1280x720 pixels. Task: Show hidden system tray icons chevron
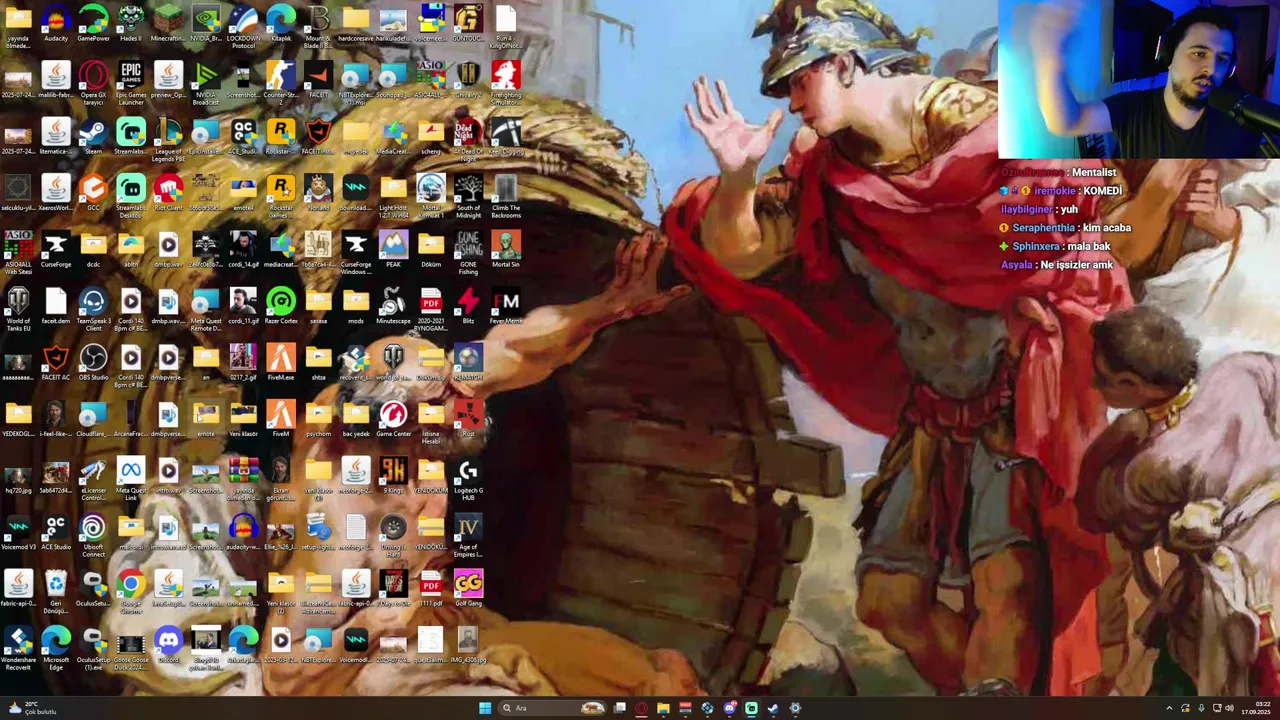[x=1169, y=708]
